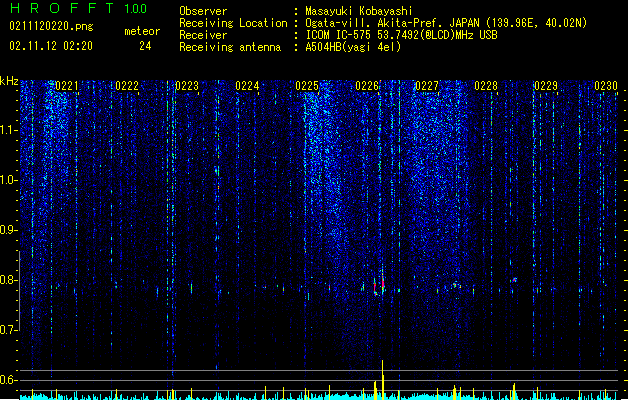Click the Ogata-vill. Akita-Pref. JAPAN location text

(x=446, y=23)
